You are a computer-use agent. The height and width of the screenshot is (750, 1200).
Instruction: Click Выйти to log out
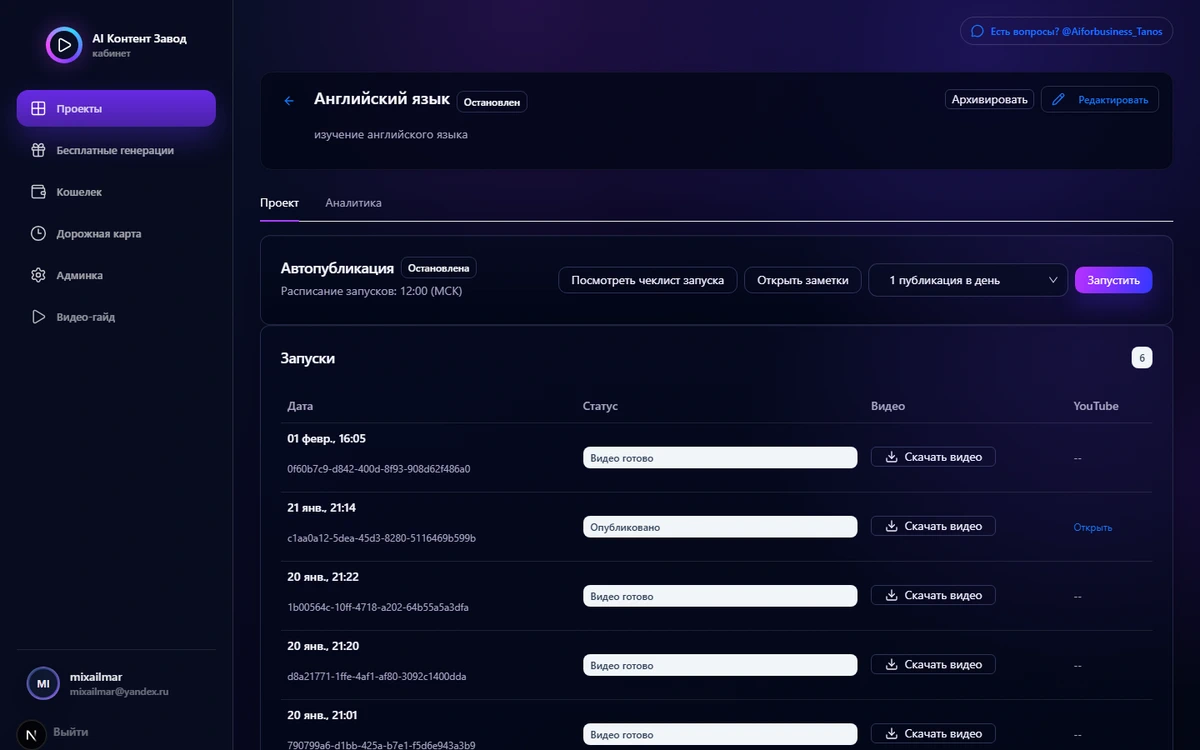70,732
